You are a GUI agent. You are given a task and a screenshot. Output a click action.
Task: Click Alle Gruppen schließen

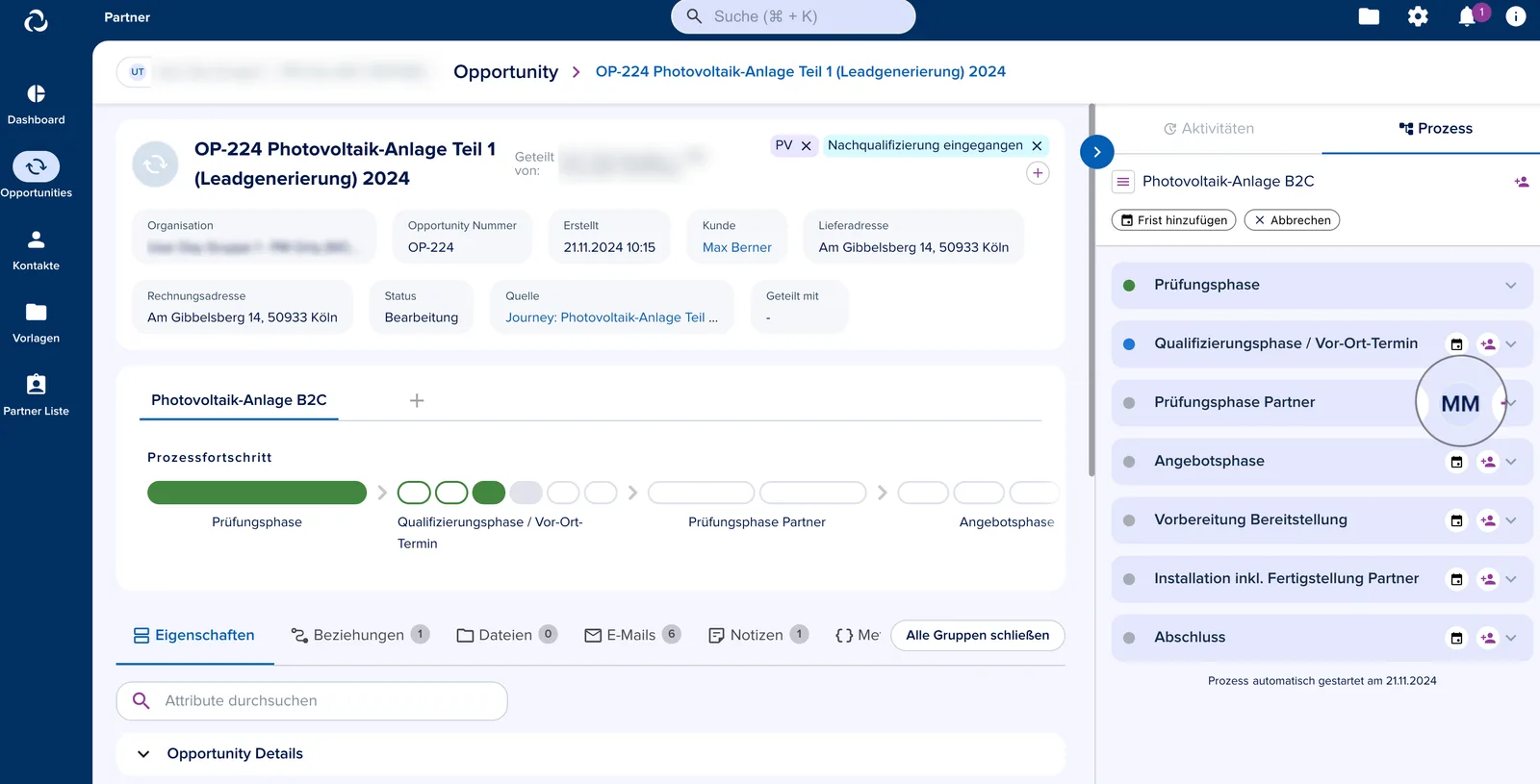tap(978, 636)
